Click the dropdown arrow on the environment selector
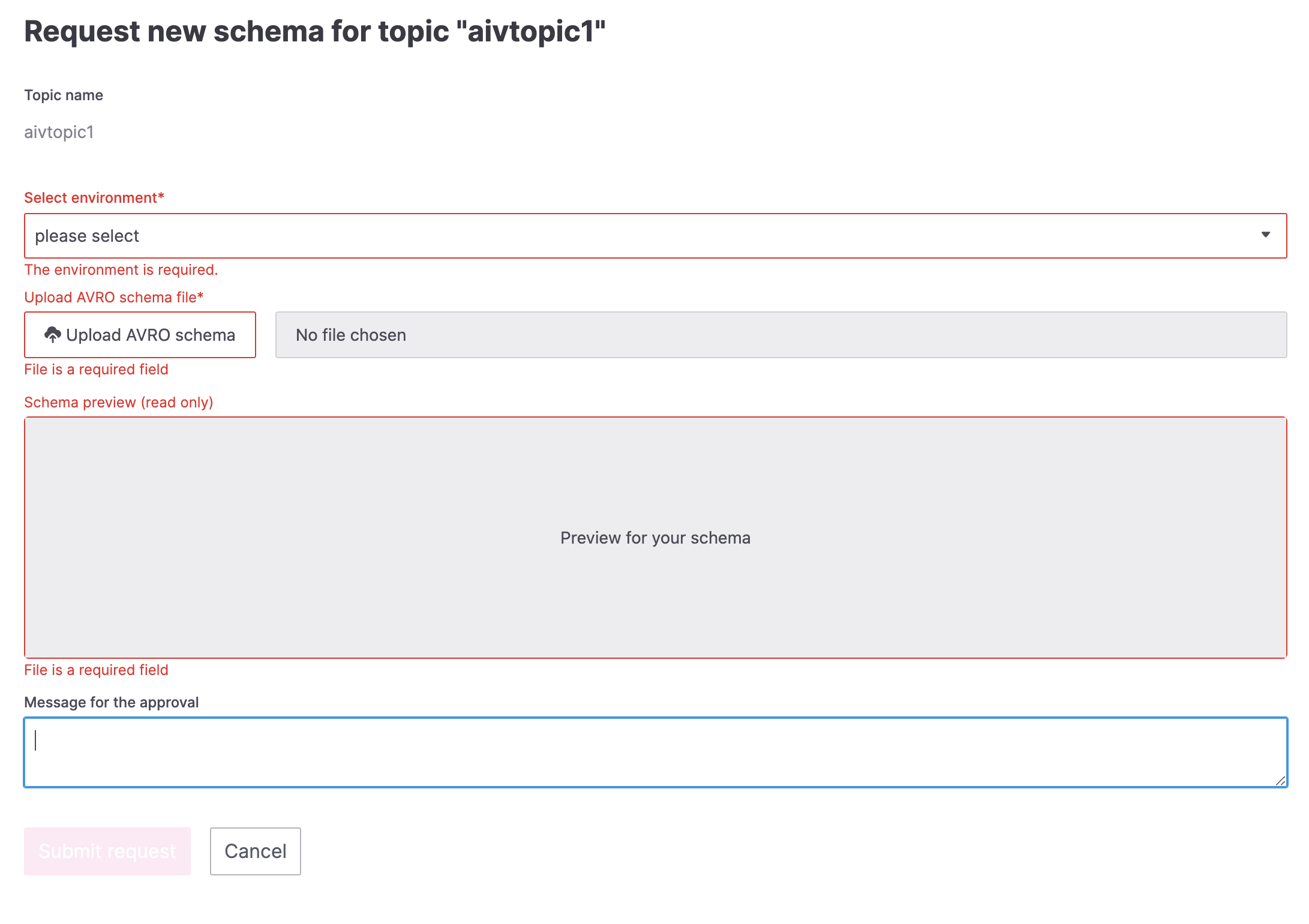Viewport: 1309px width, 924px height. (x=1266, y=235)
